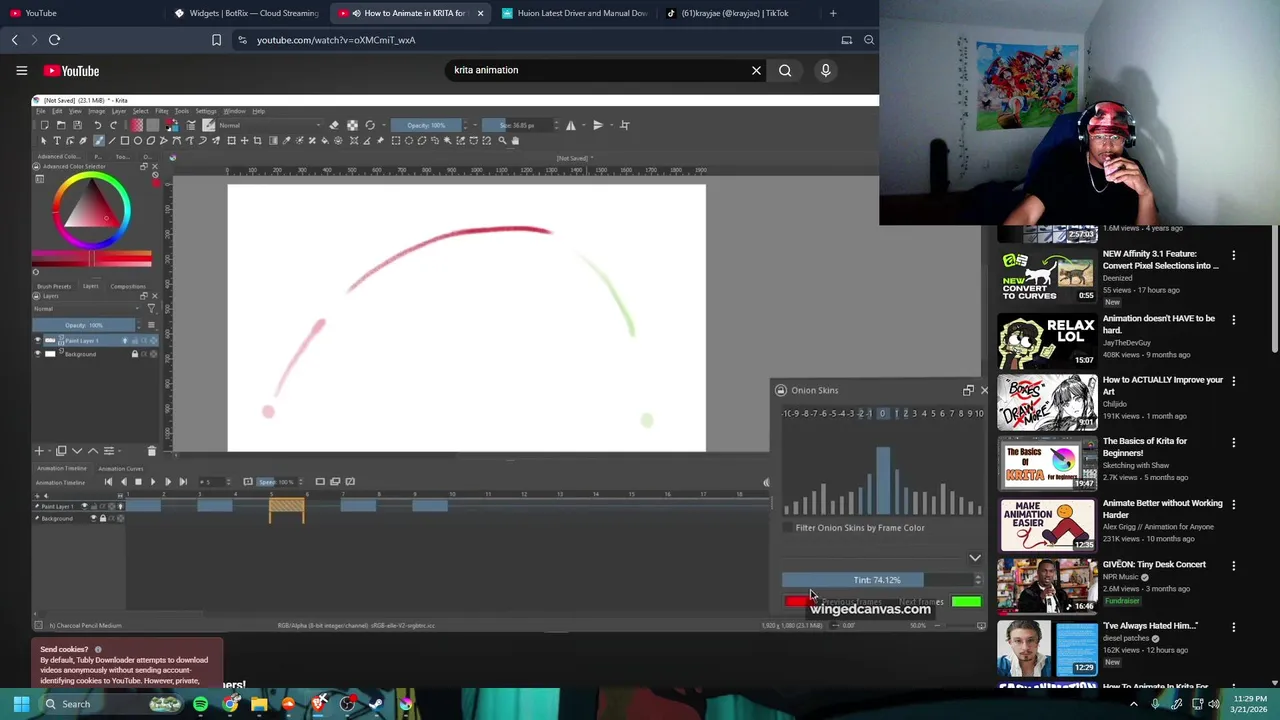Click the current frame number spinbox arrows
Screen dimensions: 1280x720
coord(228,482)
